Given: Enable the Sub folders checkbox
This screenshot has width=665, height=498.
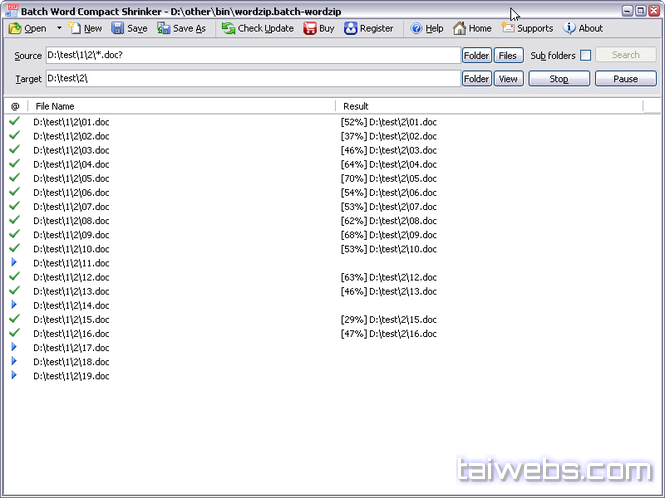Looking at the screenshot, I should pyautogui.click(x=586, y=56).
